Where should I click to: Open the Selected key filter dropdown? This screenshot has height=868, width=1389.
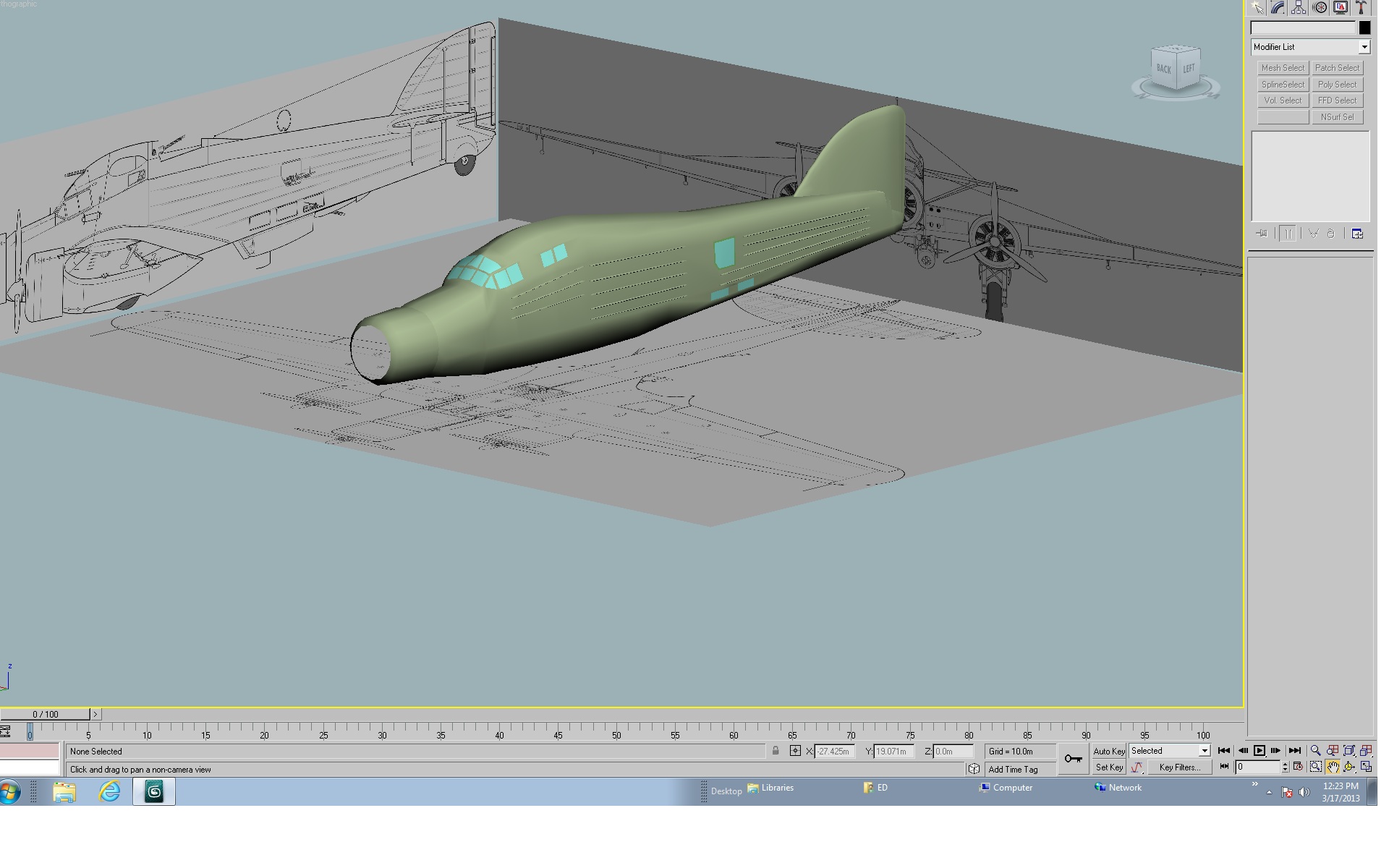coord(1170,751)
